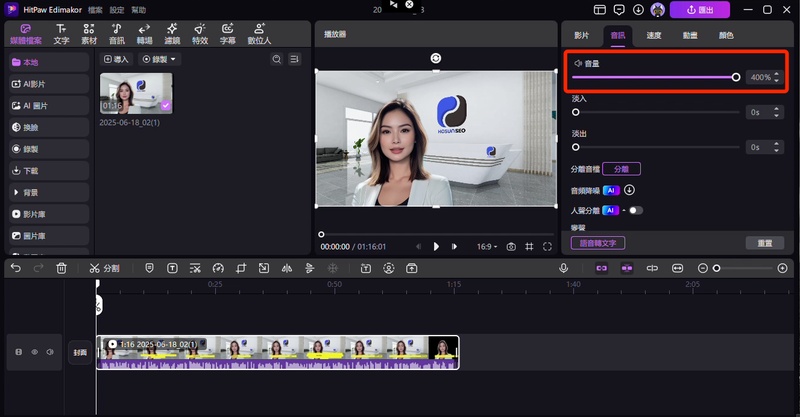The image size is (800, 417).
Task: Open the 16:9 aspect ratio dropdown
Action: coord(487,247)
